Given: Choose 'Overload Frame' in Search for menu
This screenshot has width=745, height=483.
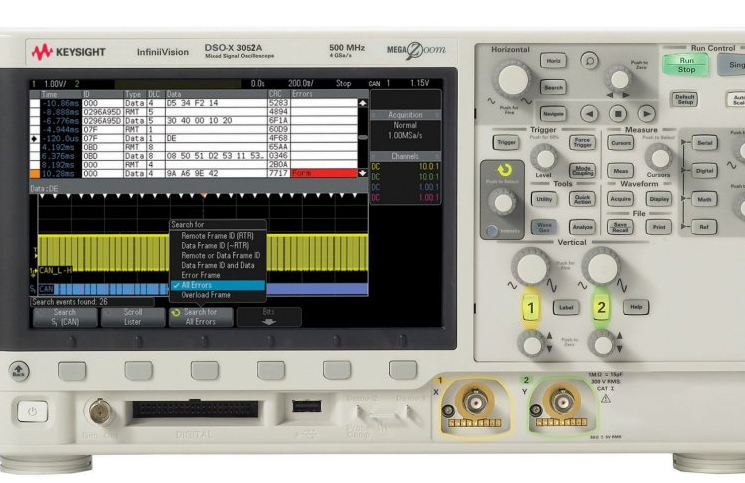Looking at the screenshot, I should 218,295.
